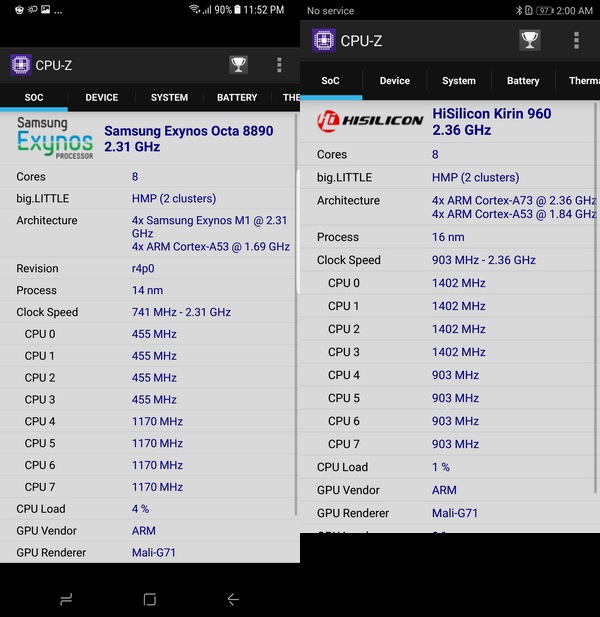Tap the CPU Load 4 % value

140,509
